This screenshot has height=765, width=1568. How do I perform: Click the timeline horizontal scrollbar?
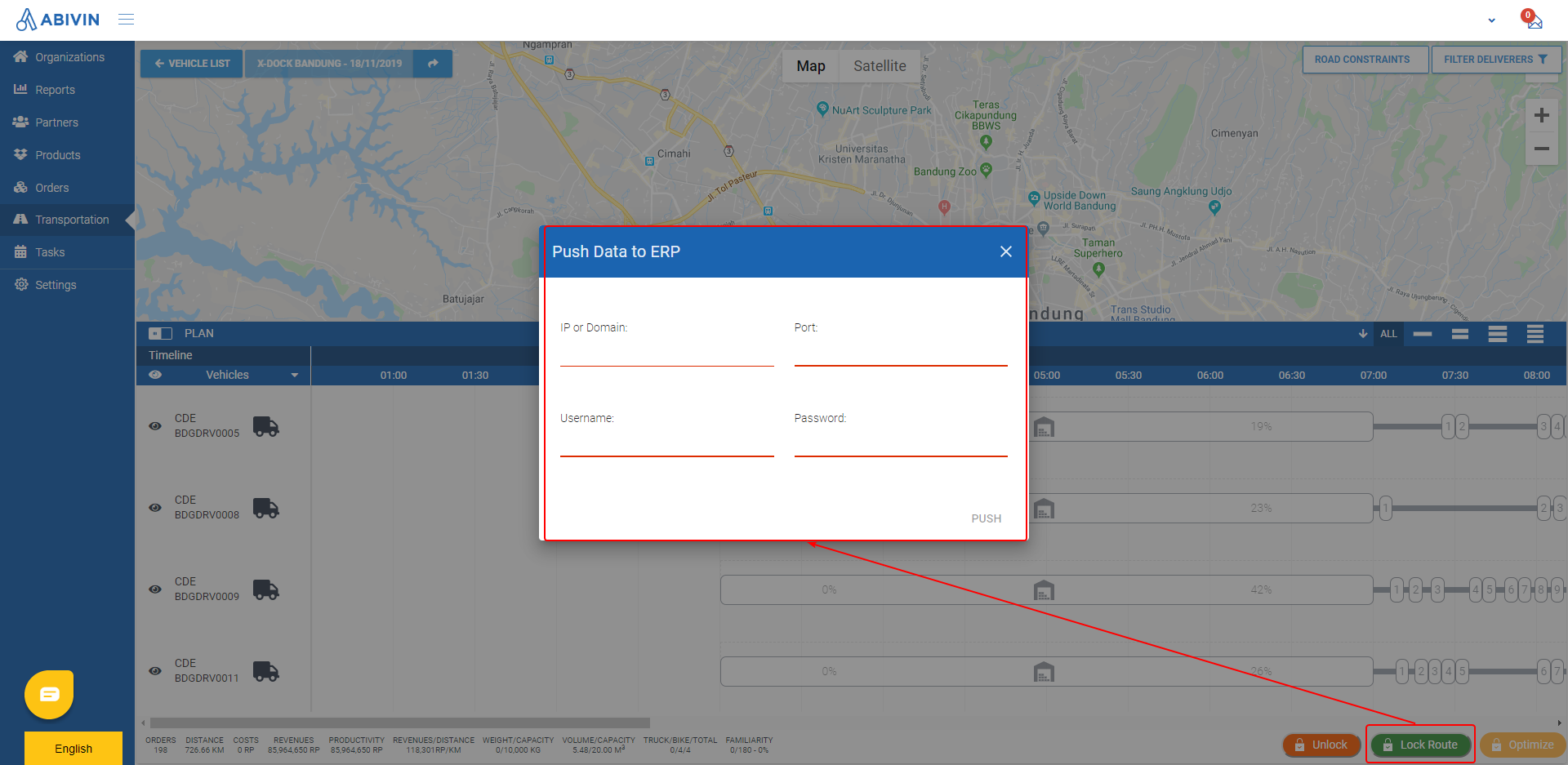click(x=399, y=723)
